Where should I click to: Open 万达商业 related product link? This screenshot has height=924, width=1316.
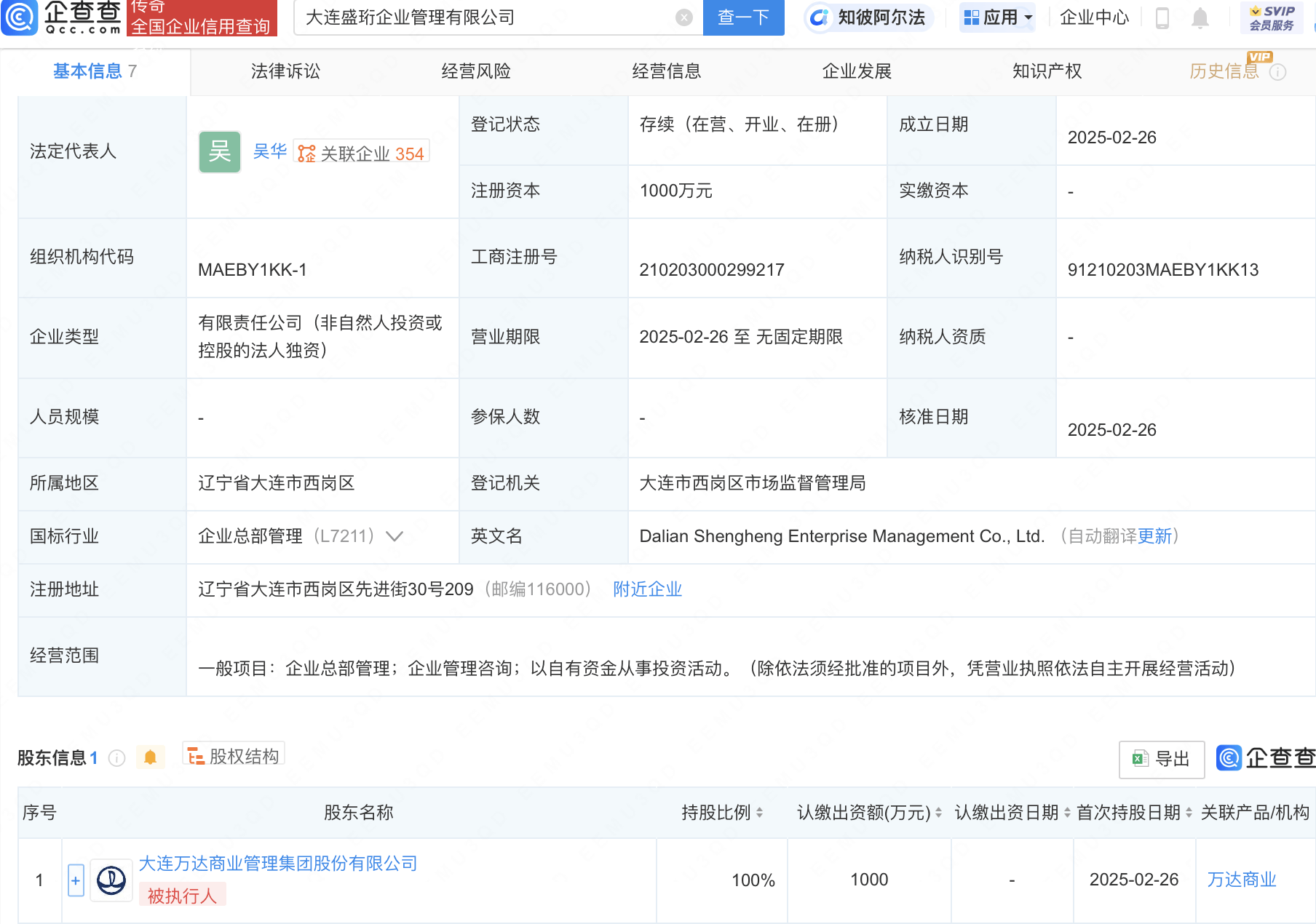1242,880
